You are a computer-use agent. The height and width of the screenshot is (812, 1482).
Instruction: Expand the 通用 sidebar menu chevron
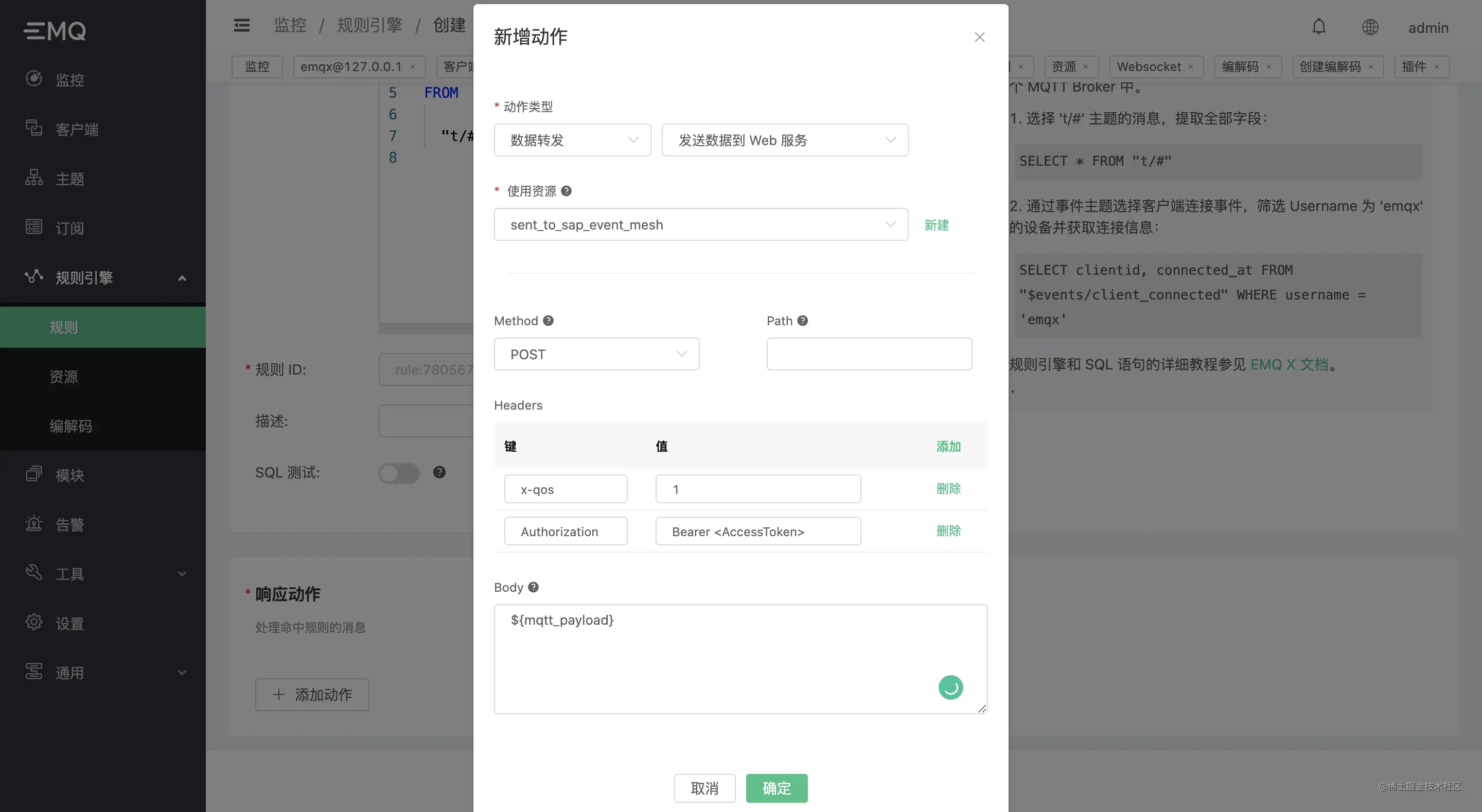click(x=182, y=673)
